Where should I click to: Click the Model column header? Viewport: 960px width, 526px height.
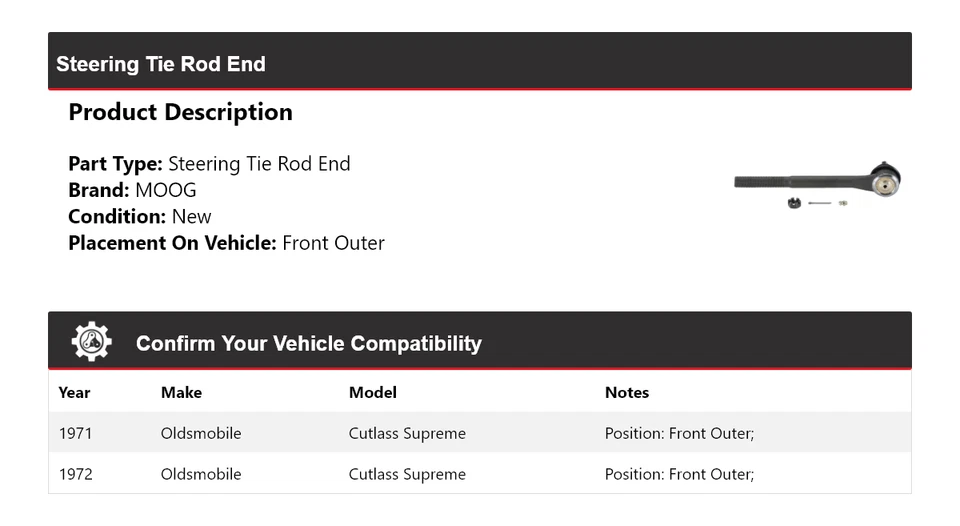pyautogui.click(x=372, y=392)
